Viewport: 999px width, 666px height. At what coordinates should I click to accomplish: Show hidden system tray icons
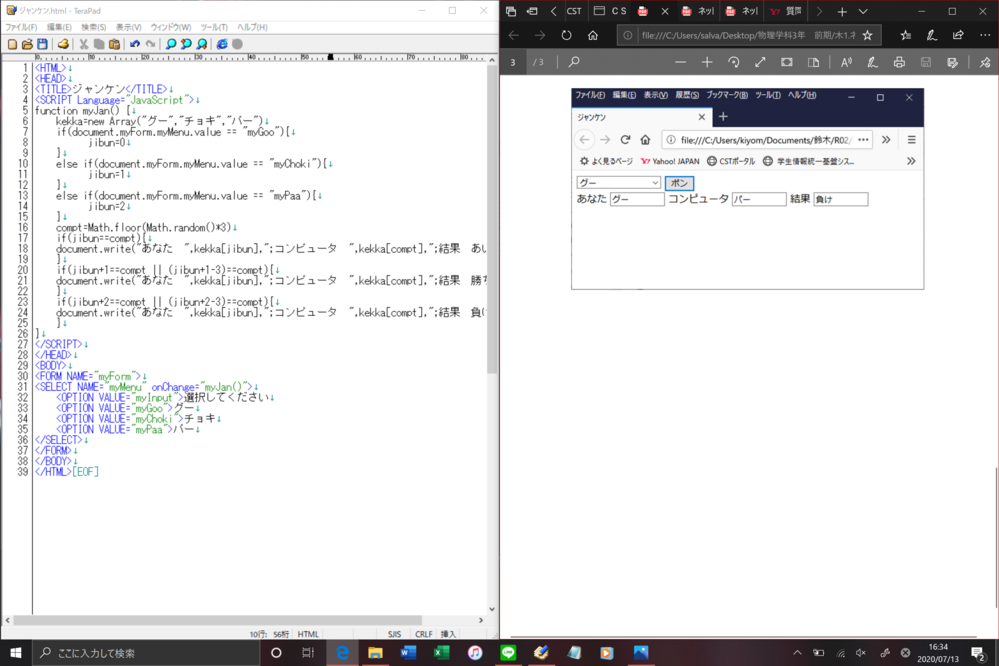click(797, 653)
